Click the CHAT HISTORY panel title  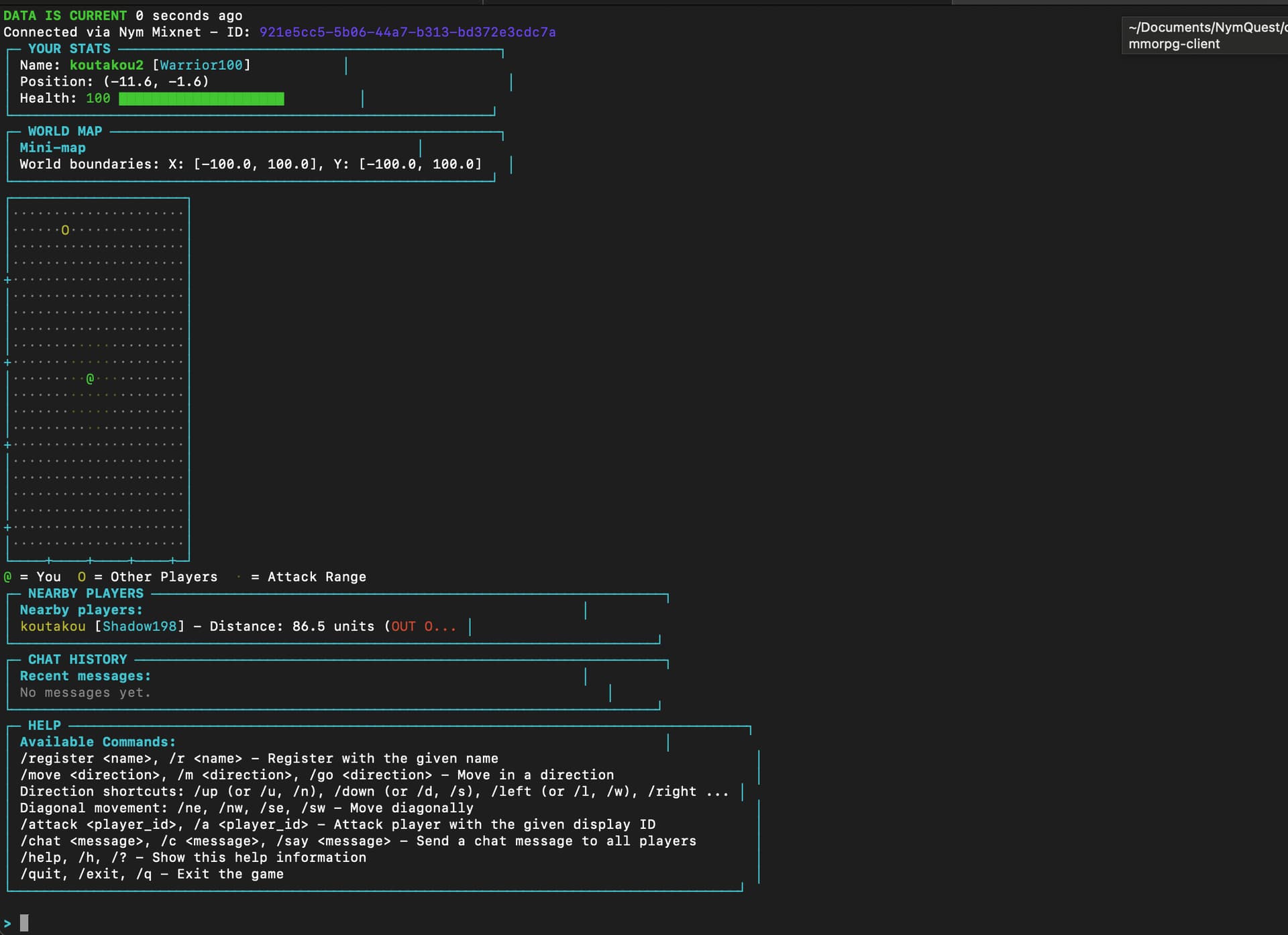(77, 659)
